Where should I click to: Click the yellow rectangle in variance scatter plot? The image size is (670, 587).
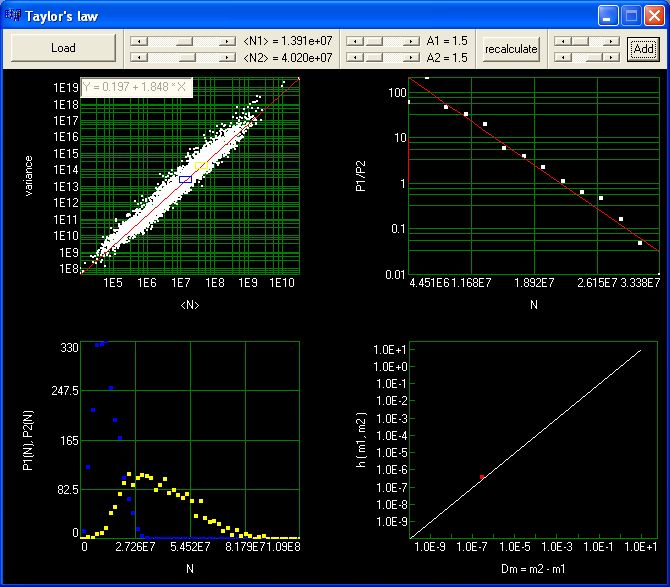(x=201, y=166)
